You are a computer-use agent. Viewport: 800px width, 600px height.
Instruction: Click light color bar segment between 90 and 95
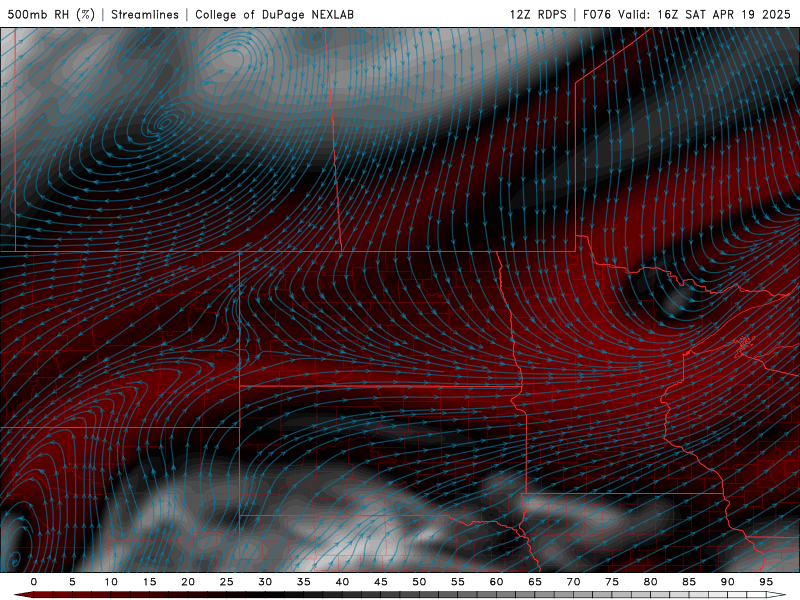point(746,595)
